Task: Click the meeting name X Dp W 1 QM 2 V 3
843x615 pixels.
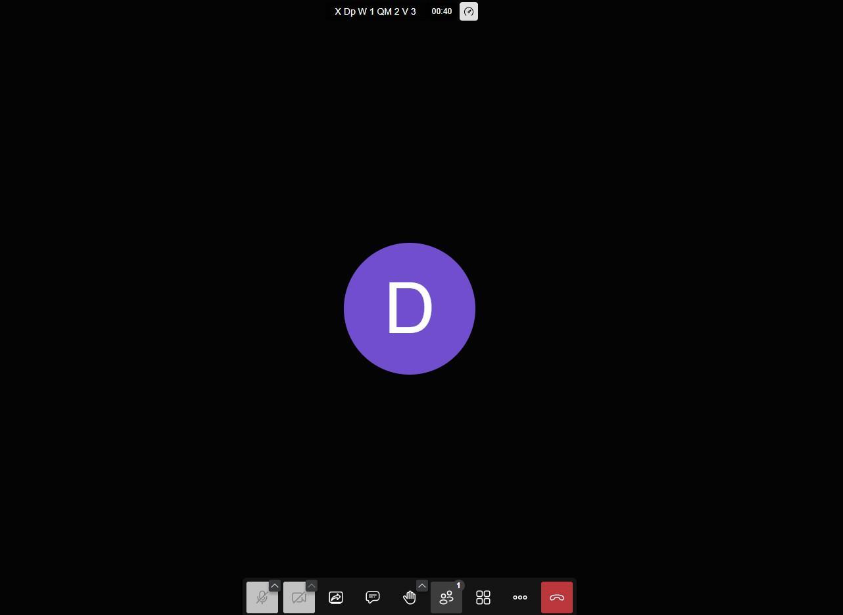Action: click(x=375, y=11)
